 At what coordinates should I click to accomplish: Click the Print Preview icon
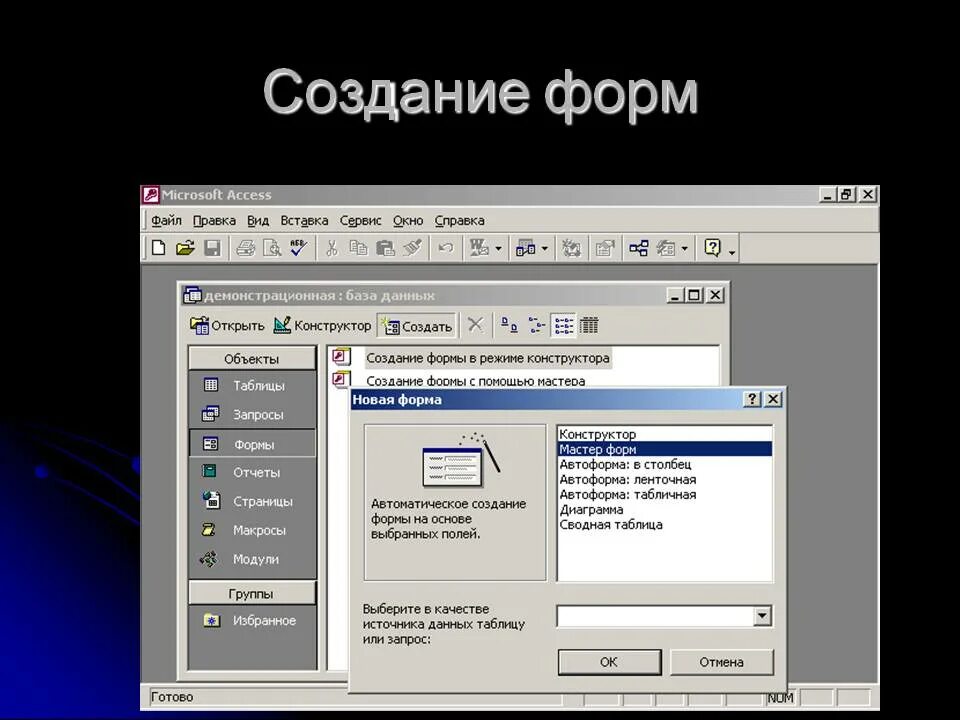272,248
